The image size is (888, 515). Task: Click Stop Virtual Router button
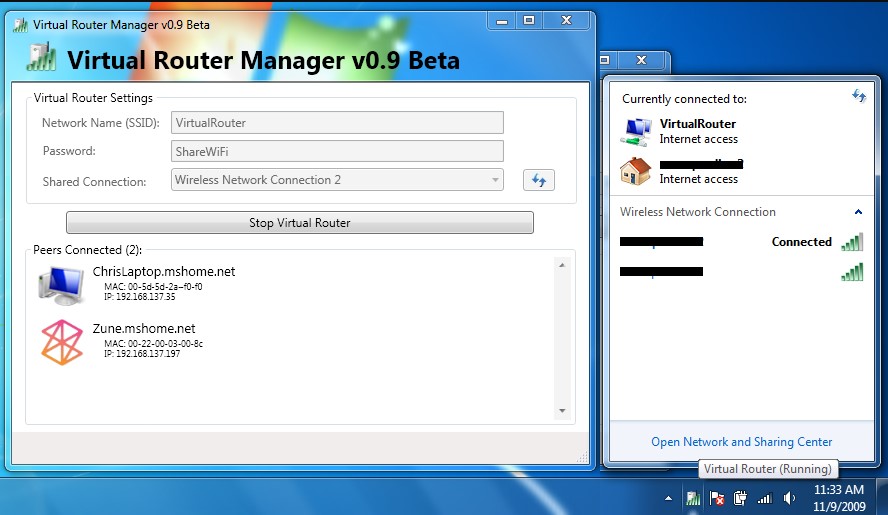point(299,222)
